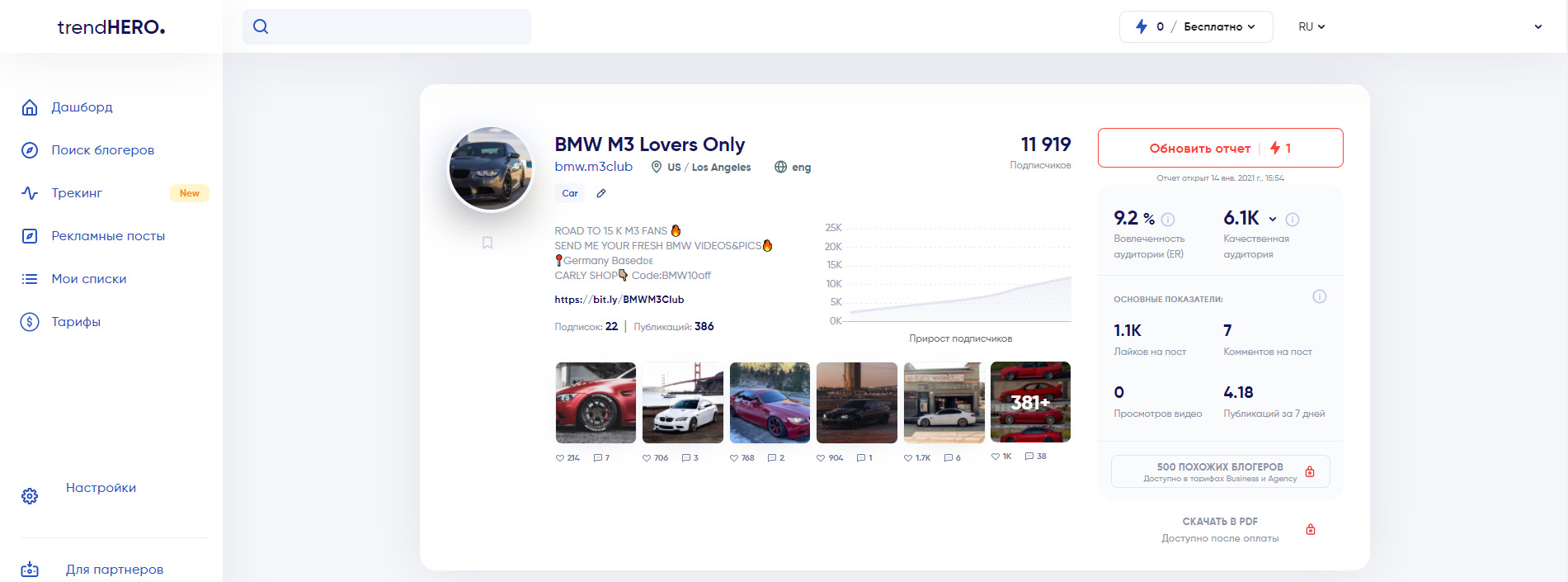Image resolution: width=1568 pixels, height=582 pixels.
Task: Expand the account menu chevron at top right
Action: point(1537,26)
